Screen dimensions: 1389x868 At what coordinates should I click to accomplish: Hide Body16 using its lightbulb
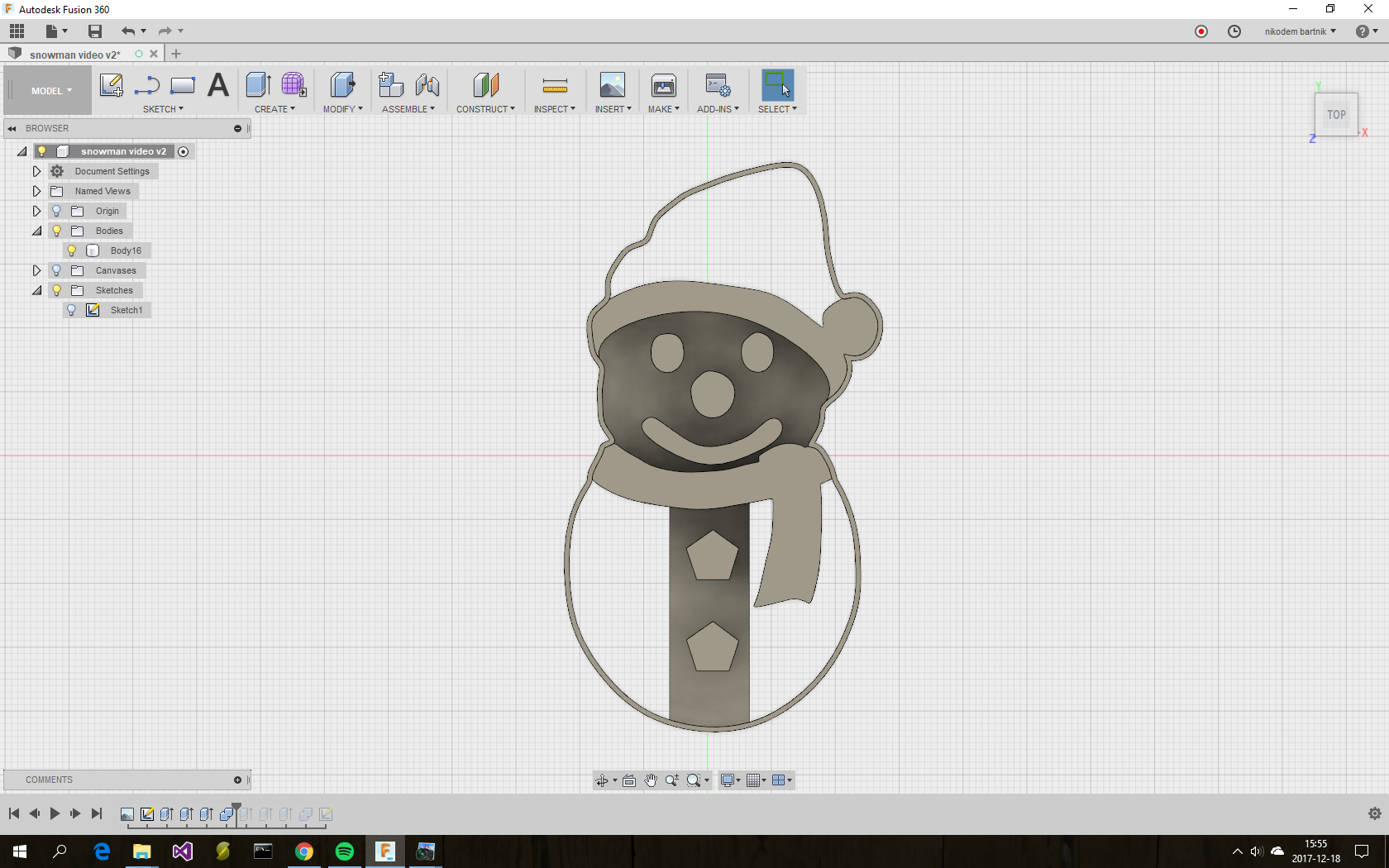72,250
